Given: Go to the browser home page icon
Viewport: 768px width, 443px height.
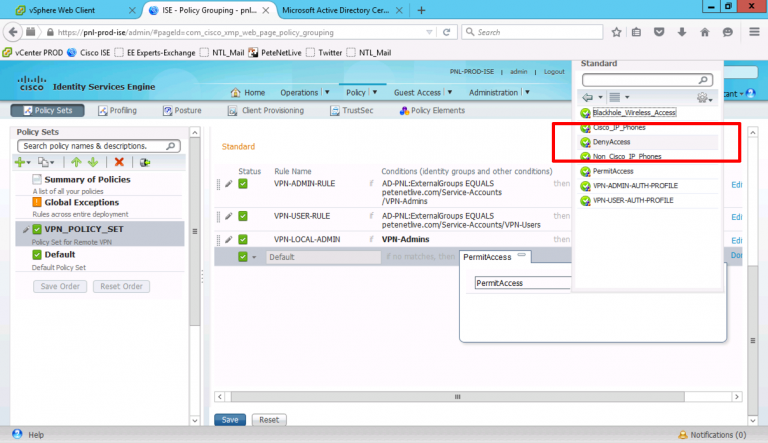Looking at the screenshot, I should coord(705,32).
